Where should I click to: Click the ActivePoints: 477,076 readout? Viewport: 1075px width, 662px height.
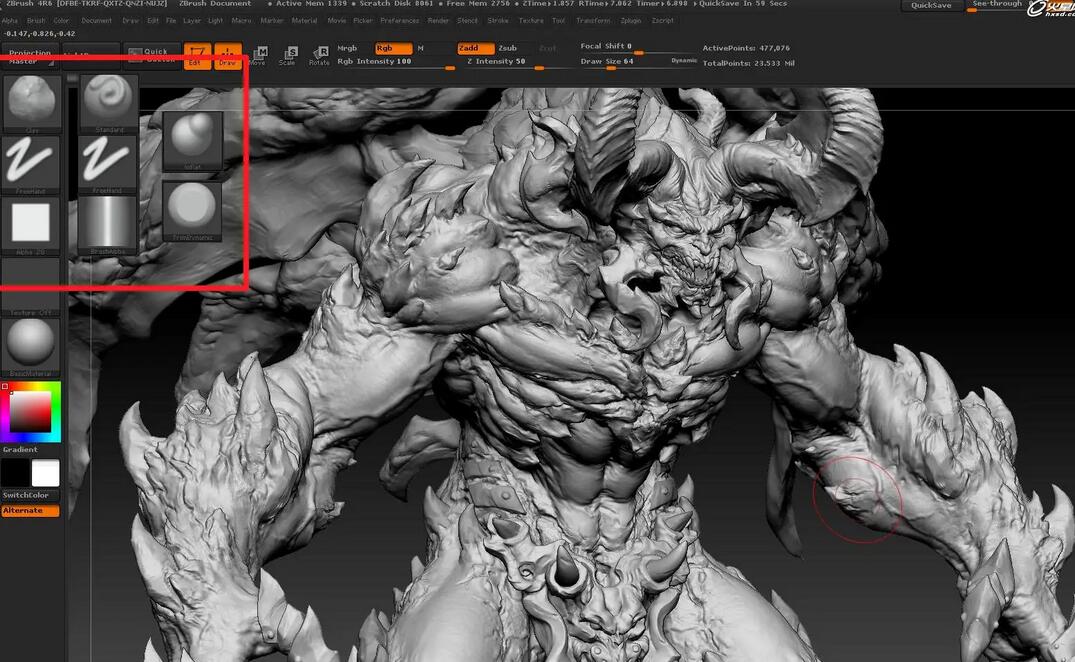coord(746,48)
